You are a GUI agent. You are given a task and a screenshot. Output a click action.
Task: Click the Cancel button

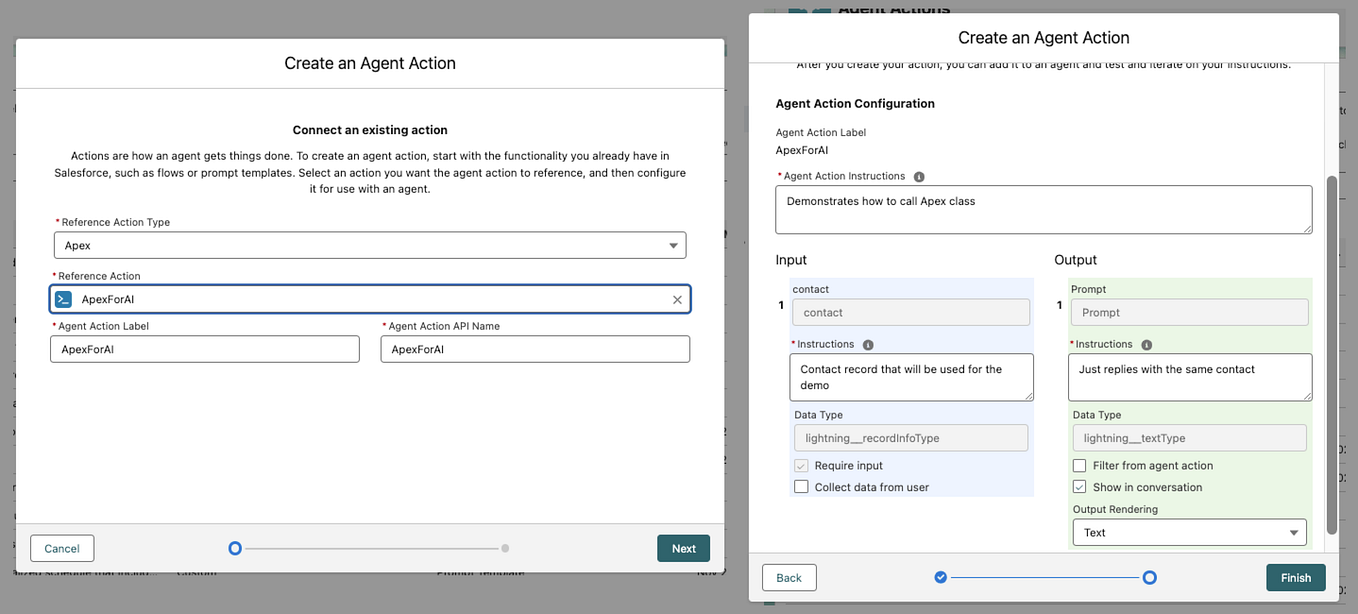(62, 548)
